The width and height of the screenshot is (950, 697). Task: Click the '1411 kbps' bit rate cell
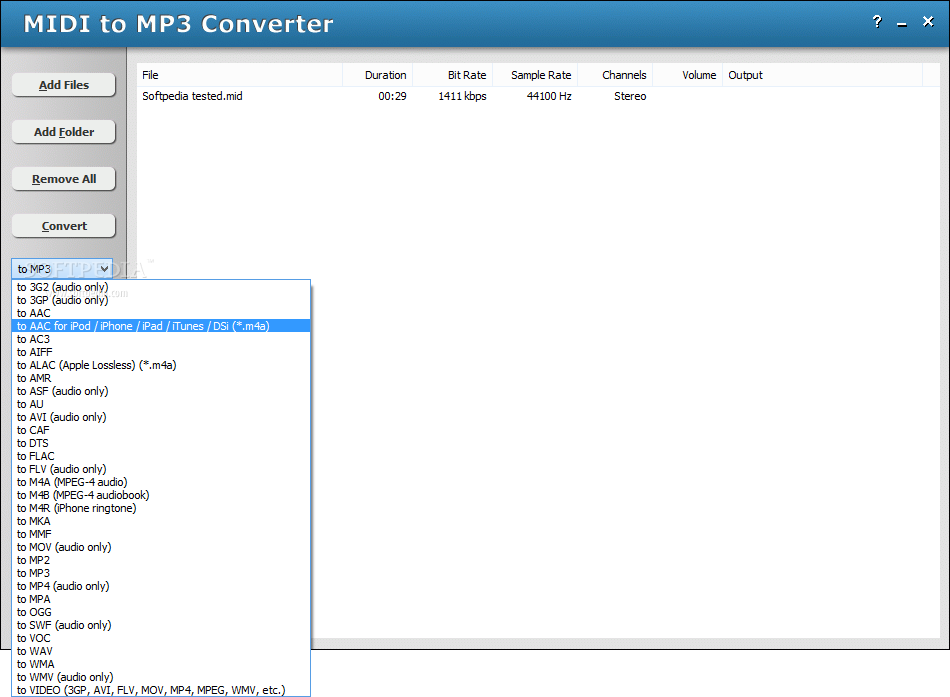click(x=462, y=96)
